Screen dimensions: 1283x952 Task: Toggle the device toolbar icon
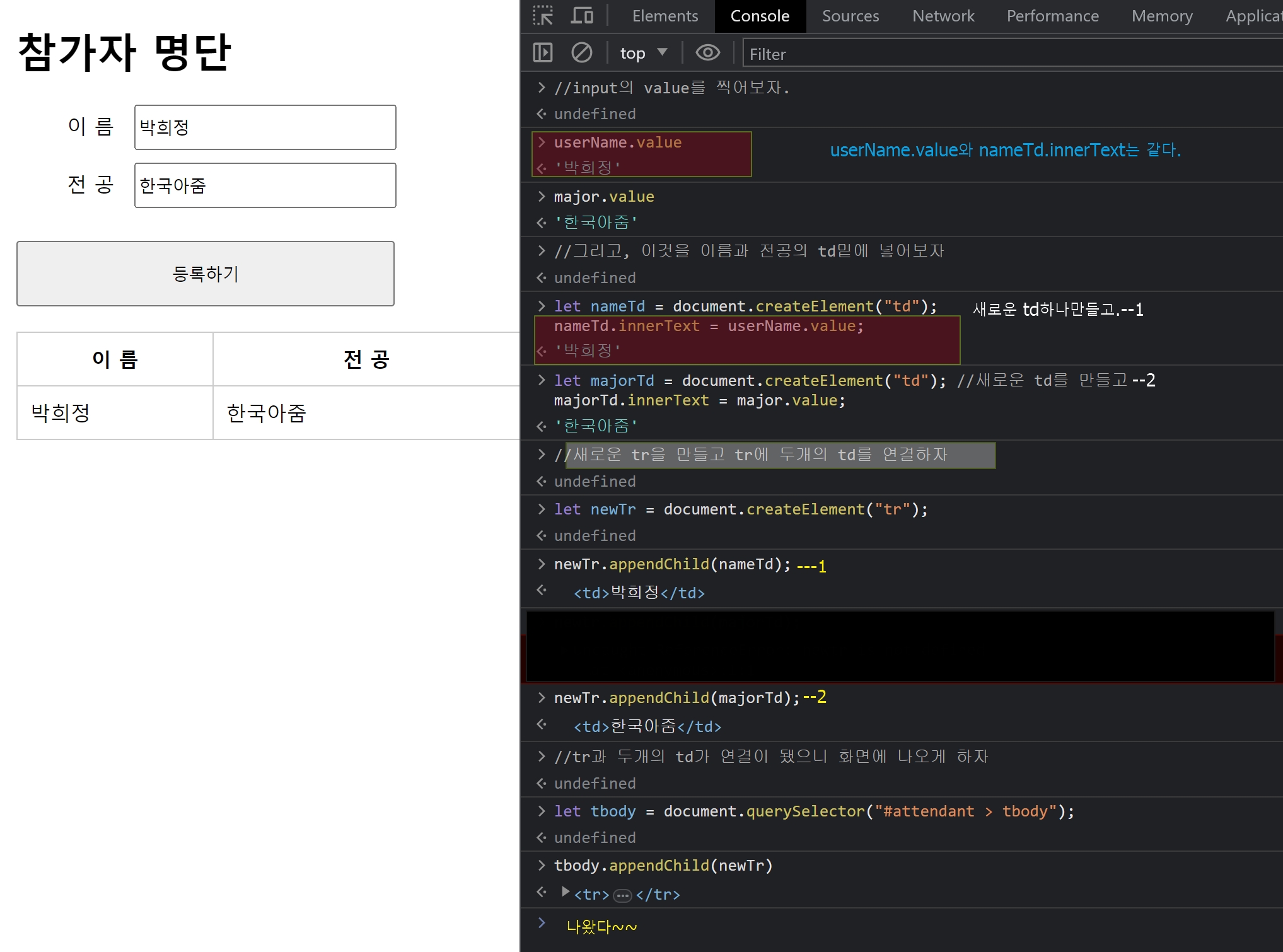click(x=581, y=16)
